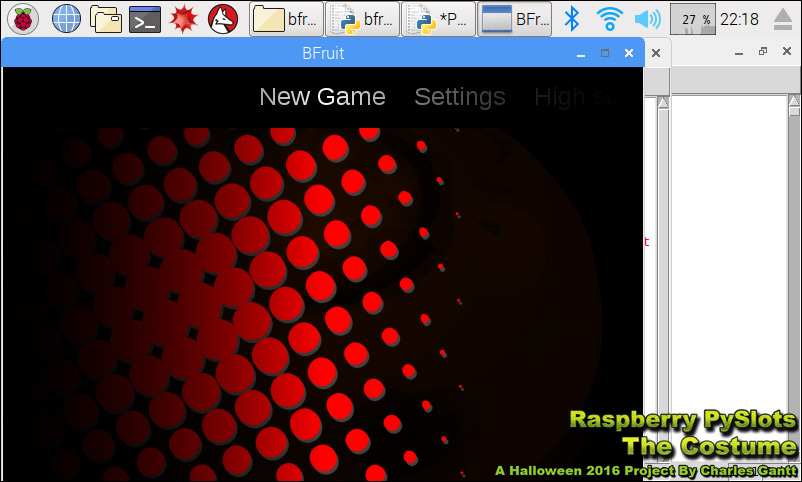This screenshot has width=802, height=482.
Task: Switch to the bfr... folder taskbar window
Action: [x=286, y=19]
